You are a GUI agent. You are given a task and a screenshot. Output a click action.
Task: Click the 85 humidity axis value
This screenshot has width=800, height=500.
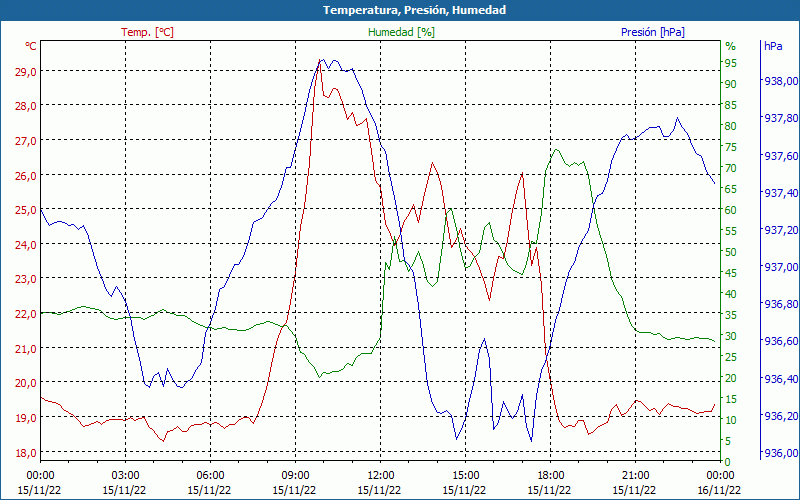[731, 105]
